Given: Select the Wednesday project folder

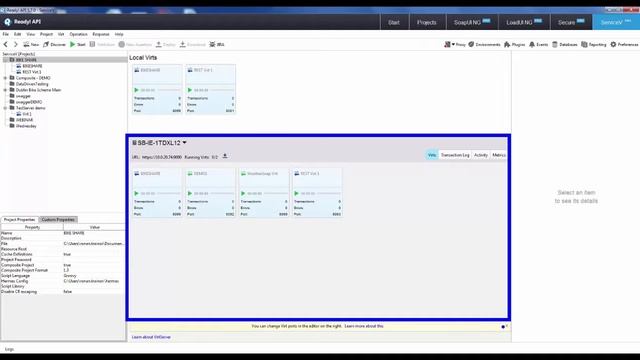Looking at the screenshot, I should click(26, 126).
